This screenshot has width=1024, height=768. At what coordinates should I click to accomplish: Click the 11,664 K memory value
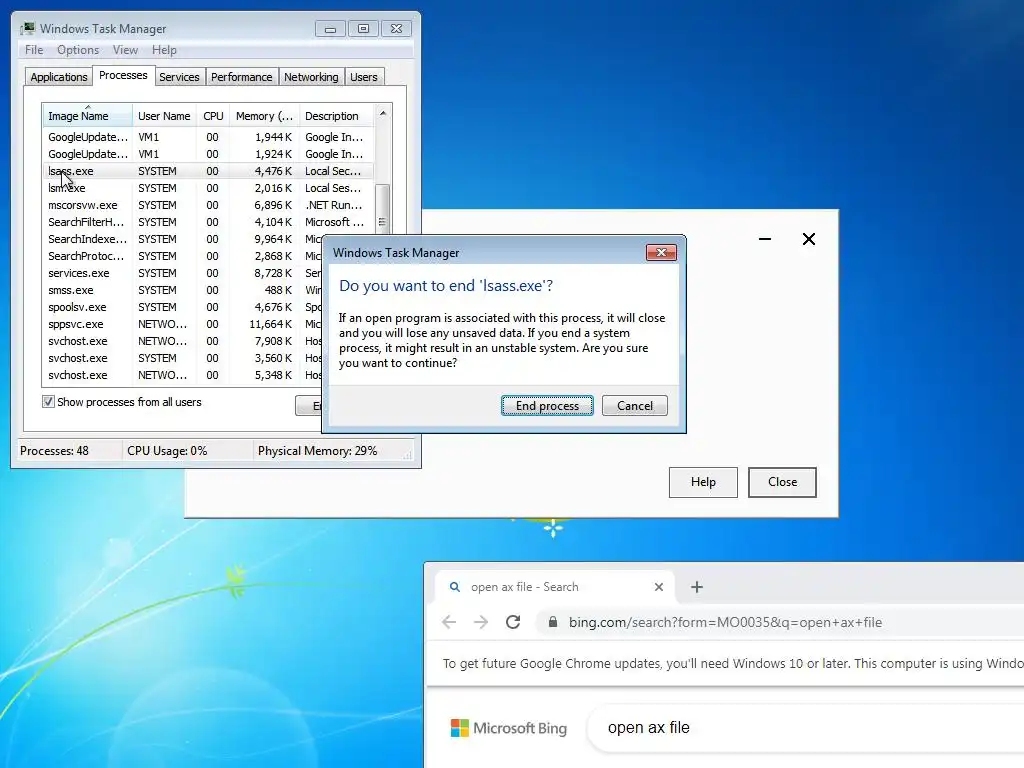point(270,324)
